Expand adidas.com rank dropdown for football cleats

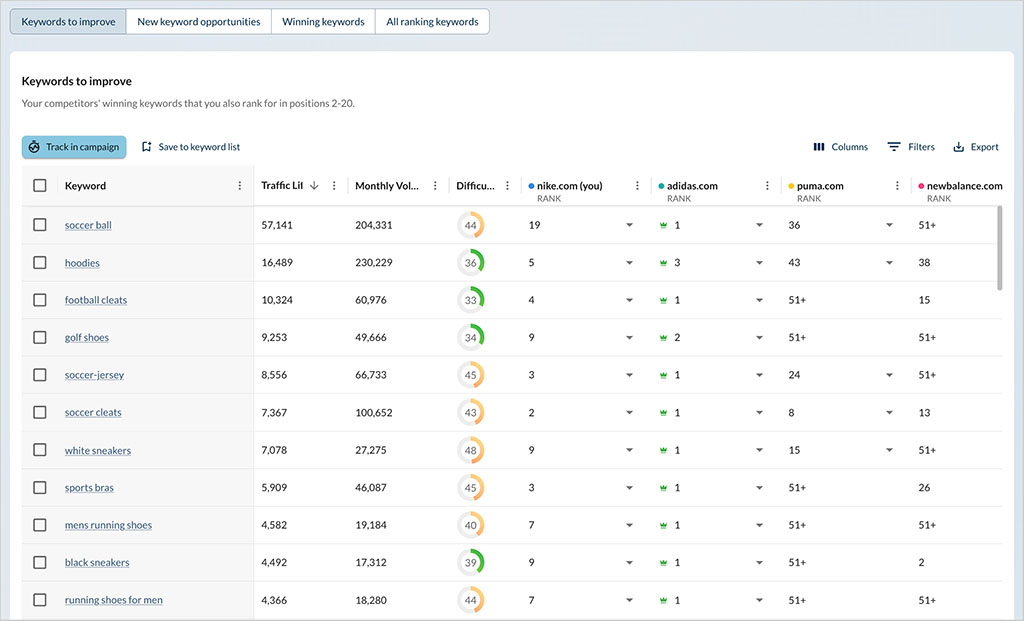(x=760, y=300)
